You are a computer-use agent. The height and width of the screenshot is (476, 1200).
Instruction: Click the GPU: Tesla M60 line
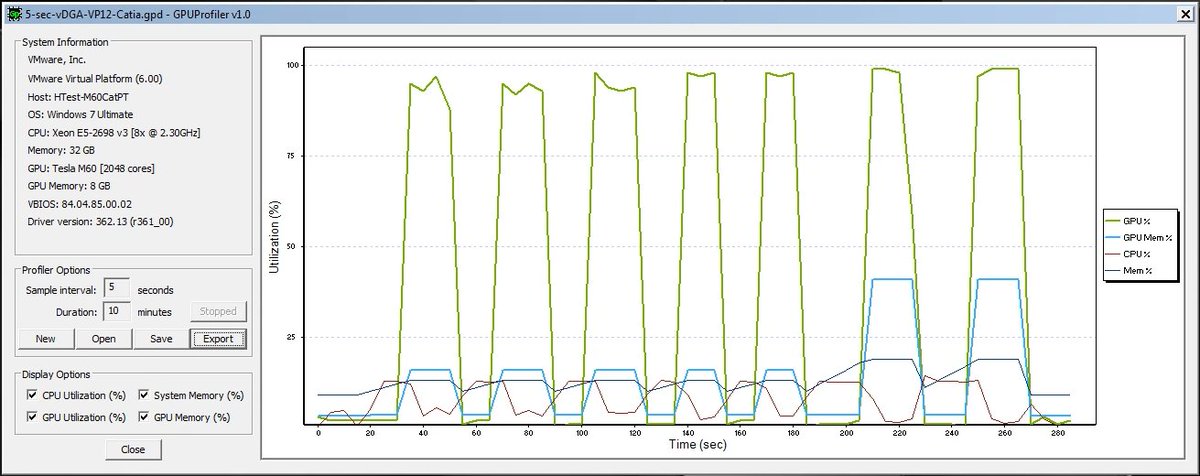tap(91, 168)
